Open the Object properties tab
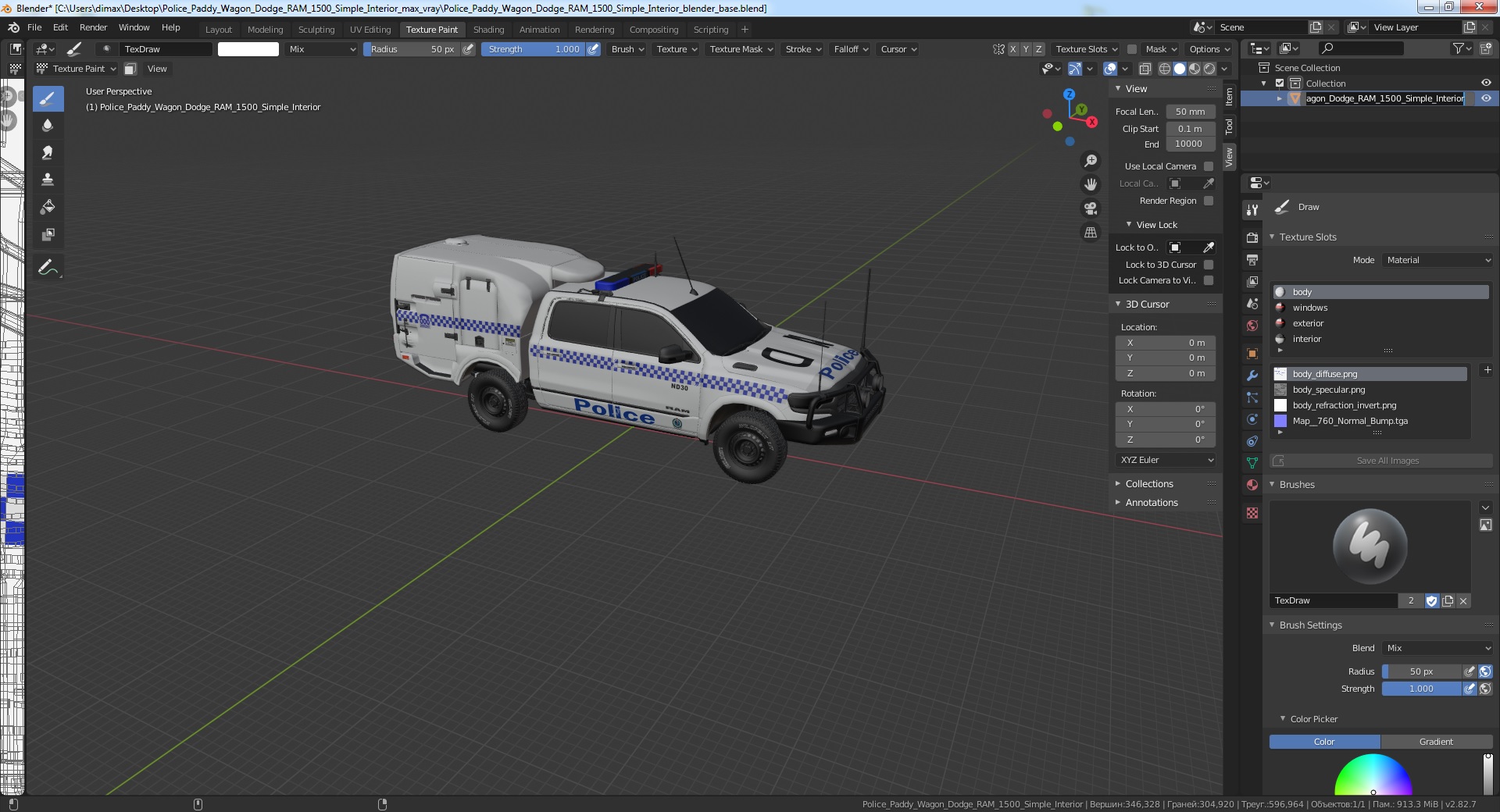The image size is (1500, 812). (x=1252, y=354)
